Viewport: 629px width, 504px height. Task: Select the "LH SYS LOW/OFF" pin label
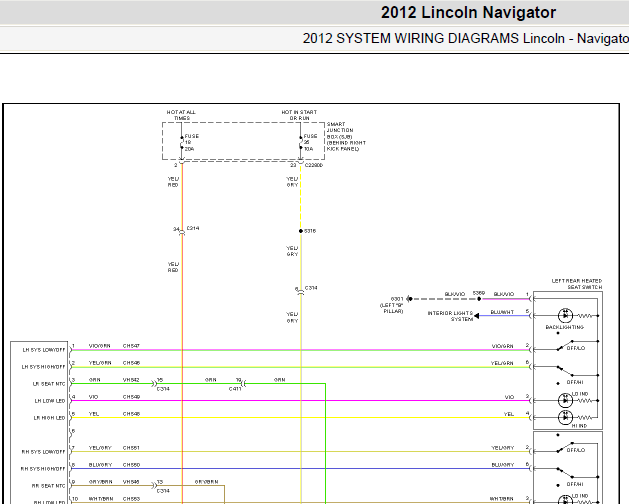[43, 350]
